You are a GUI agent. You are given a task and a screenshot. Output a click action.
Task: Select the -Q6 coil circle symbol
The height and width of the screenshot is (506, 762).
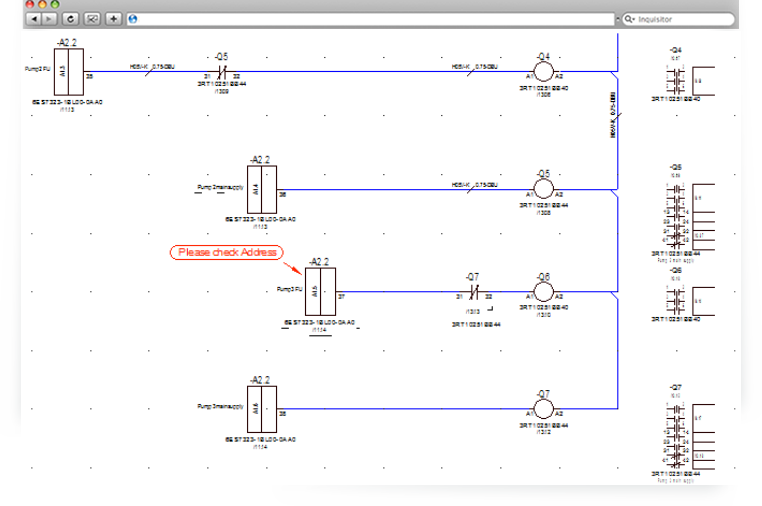tap(543, 292)
